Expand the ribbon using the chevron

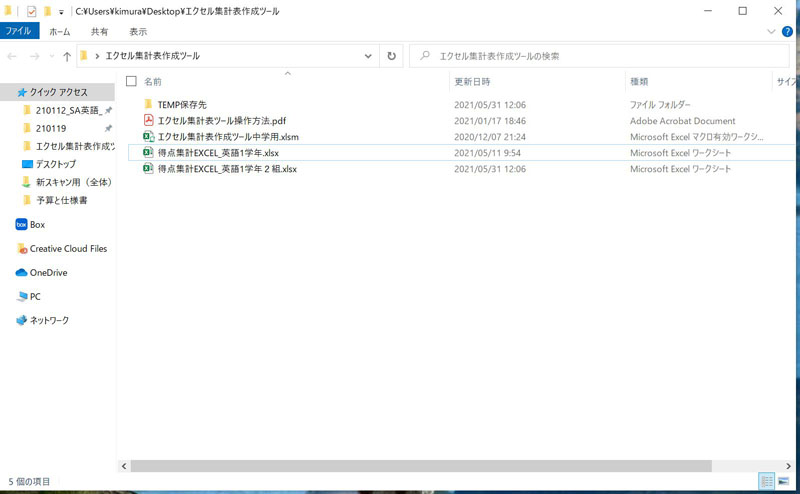[772, 32]
